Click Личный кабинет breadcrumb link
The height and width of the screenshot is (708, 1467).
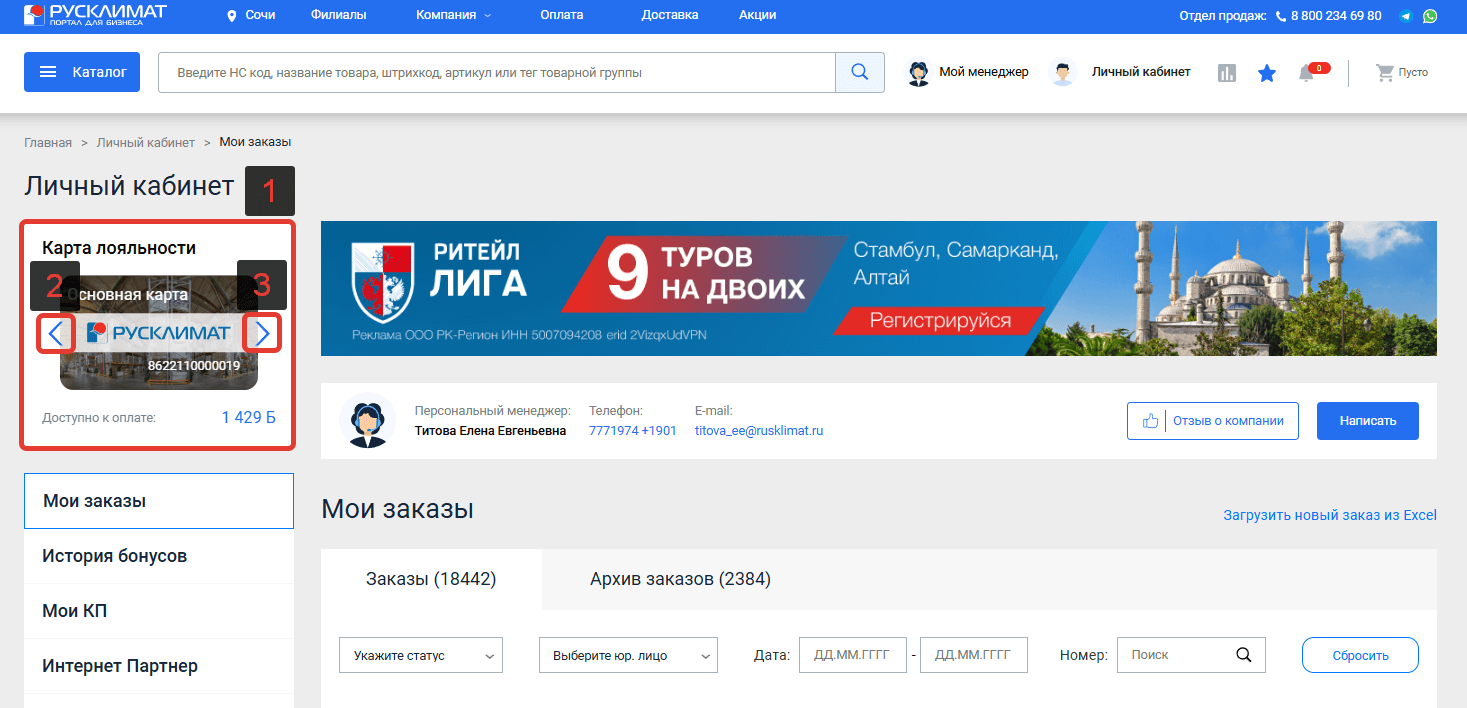click(146, 142)
